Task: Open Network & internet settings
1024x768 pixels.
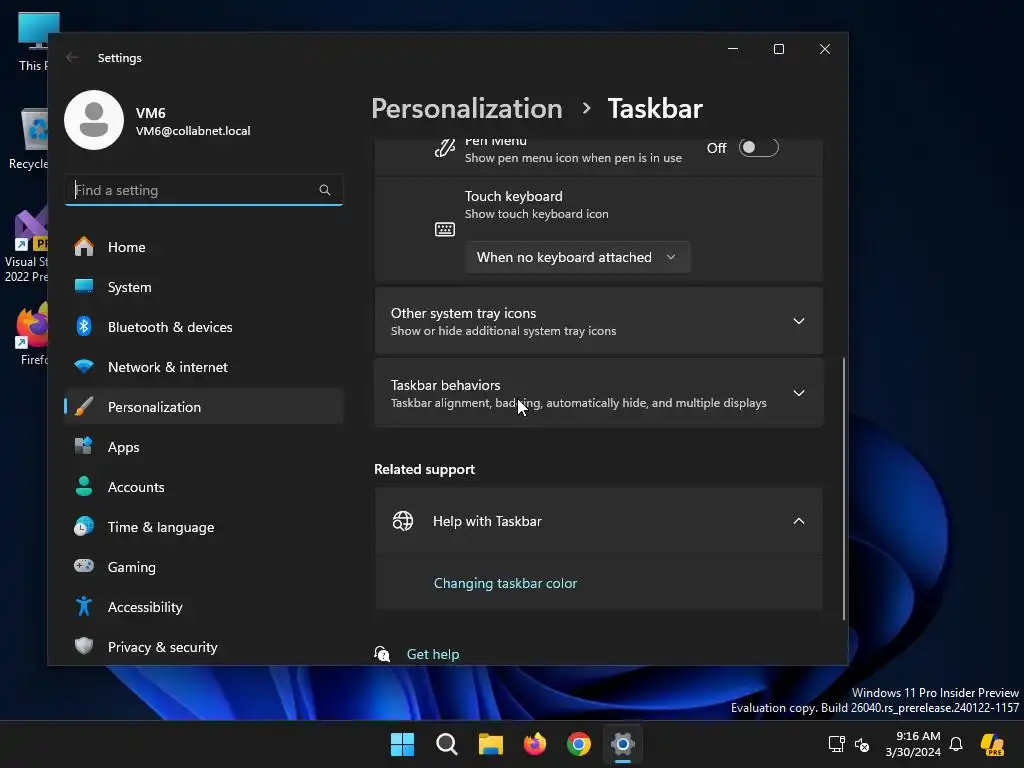Action: point(204,366)
